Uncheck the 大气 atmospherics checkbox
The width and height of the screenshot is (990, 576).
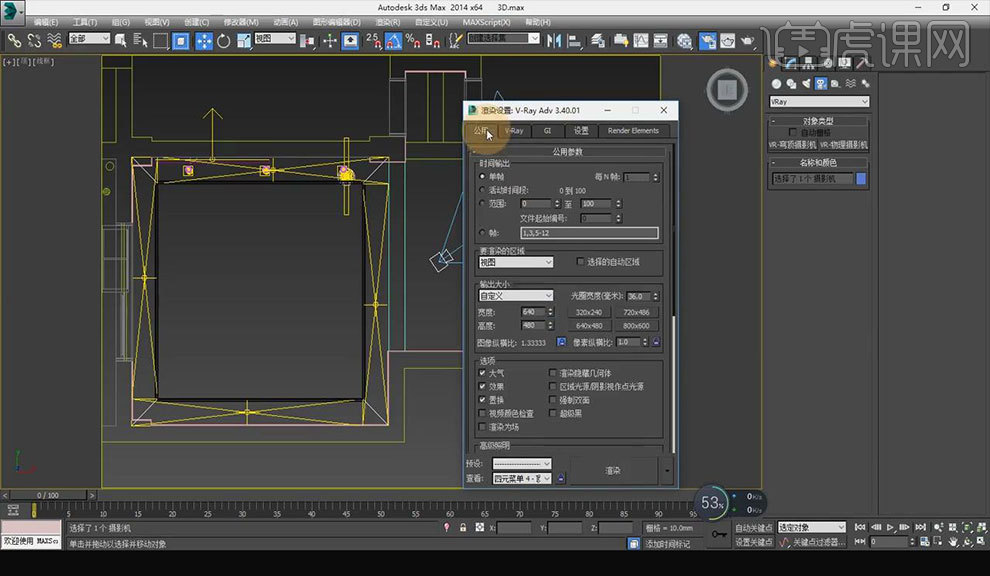(482, 373)
